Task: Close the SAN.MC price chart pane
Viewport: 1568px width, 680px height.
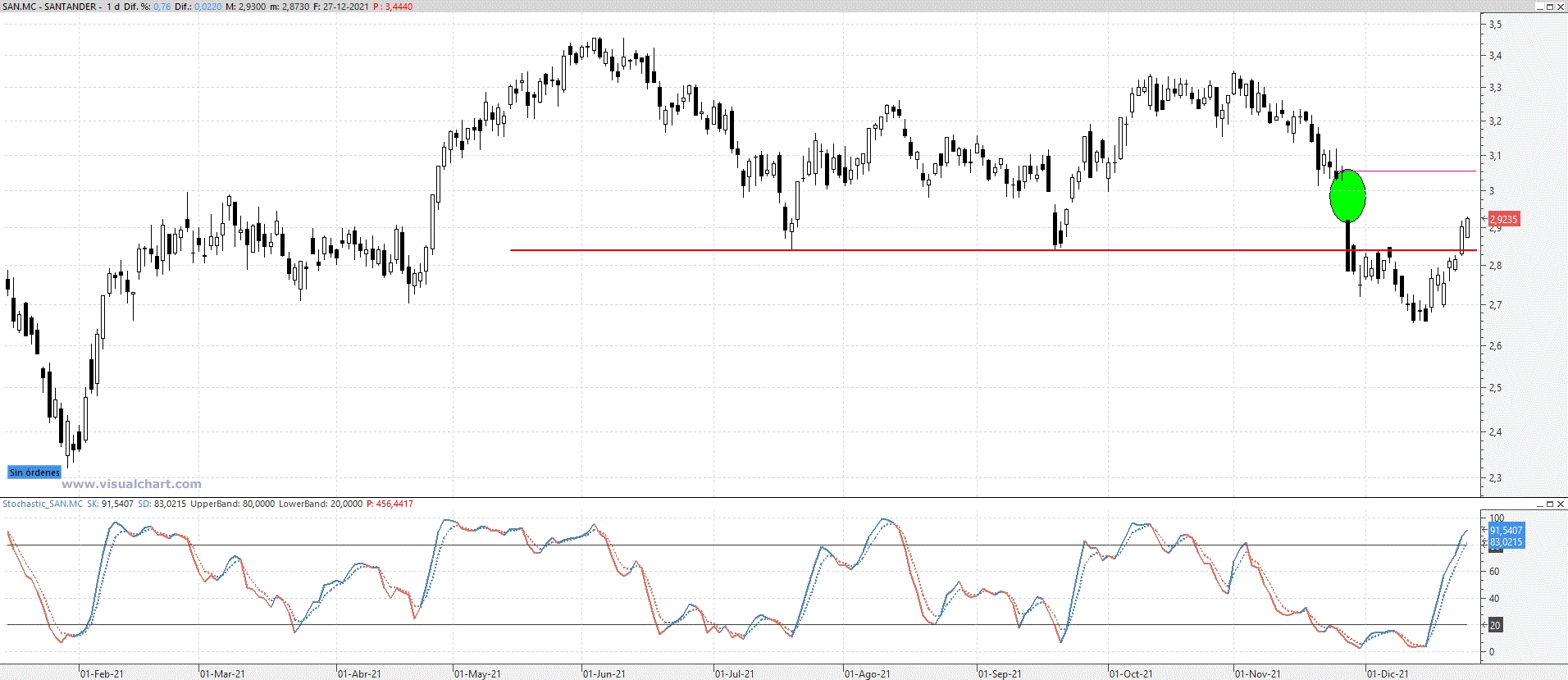Action: click(x=1561, y=7)
